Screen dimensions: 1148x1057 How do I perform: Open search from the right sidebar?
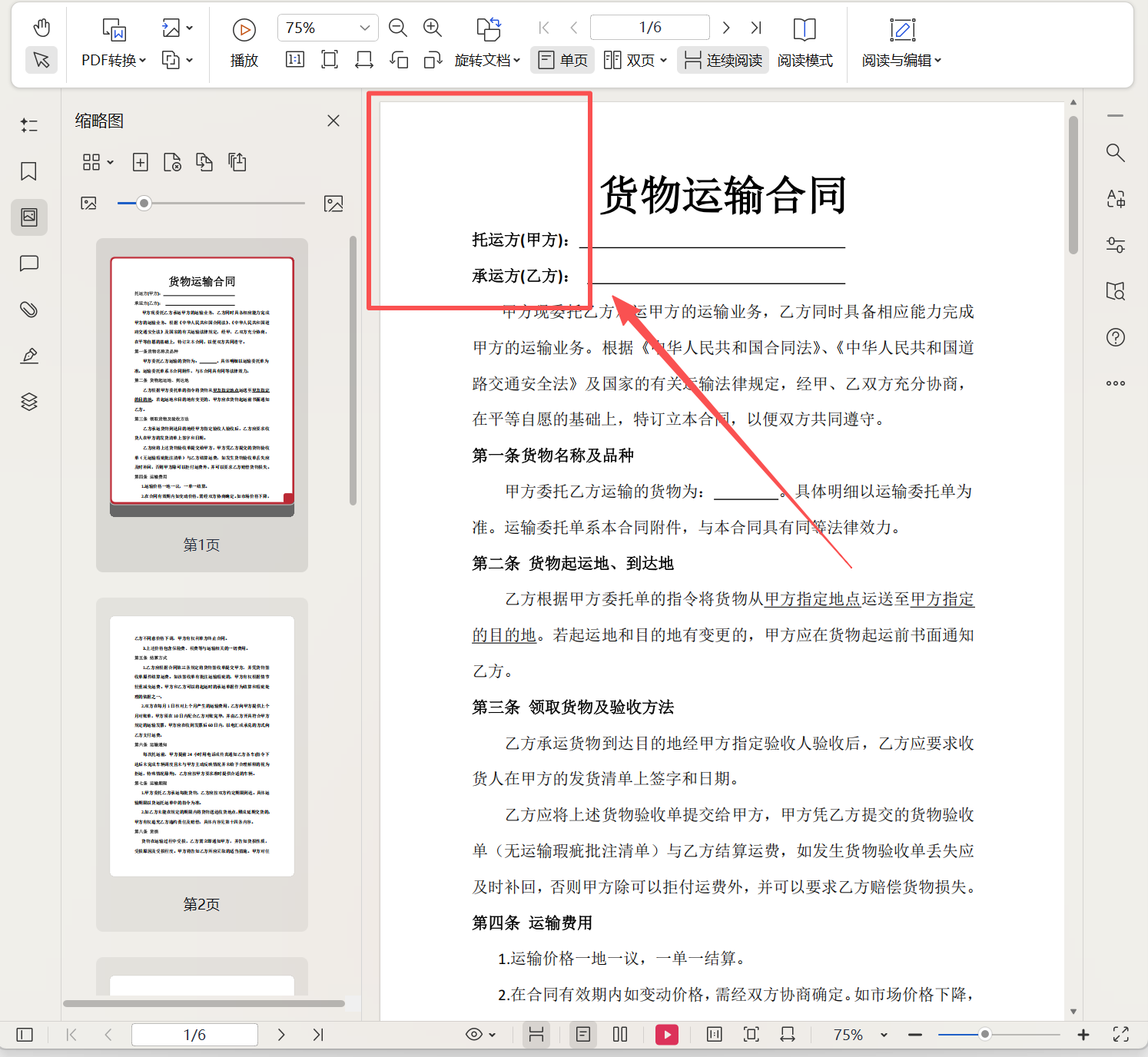[x=1116, y=153]
